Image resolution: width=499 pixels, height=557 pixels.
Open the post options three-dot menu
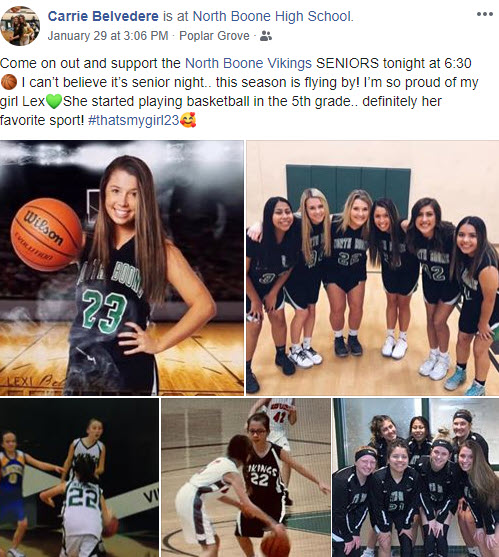pos(484,14)
